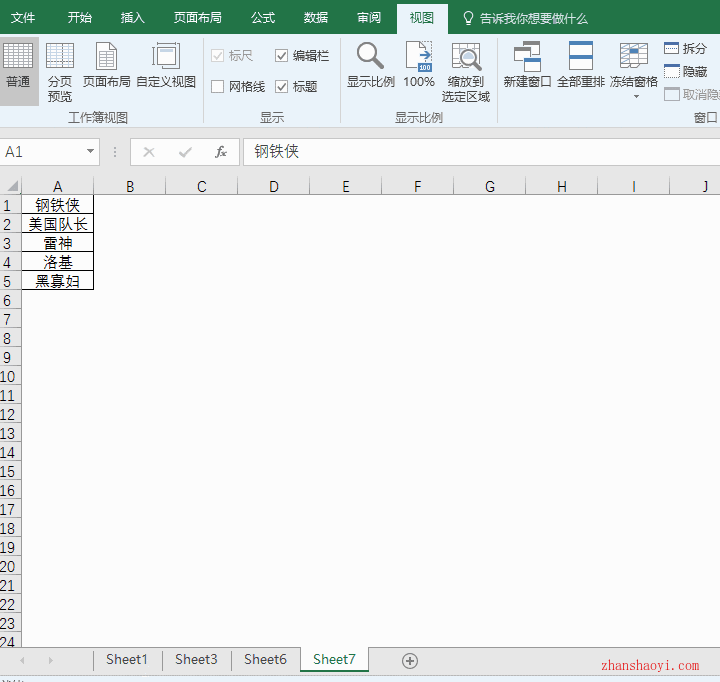Split the window (拆分)
The height and width of the screenshot is (682, 720).
point(685,48)
